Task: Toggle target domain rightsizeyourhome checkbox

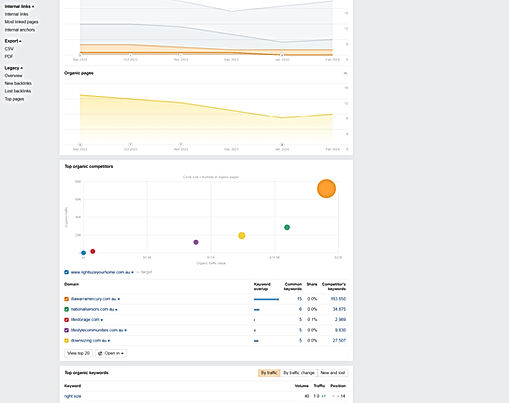Action: click(x=66, y=272)
